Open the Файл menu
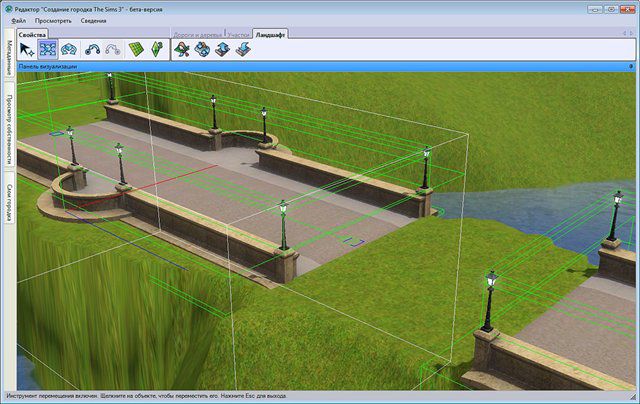 19,20
